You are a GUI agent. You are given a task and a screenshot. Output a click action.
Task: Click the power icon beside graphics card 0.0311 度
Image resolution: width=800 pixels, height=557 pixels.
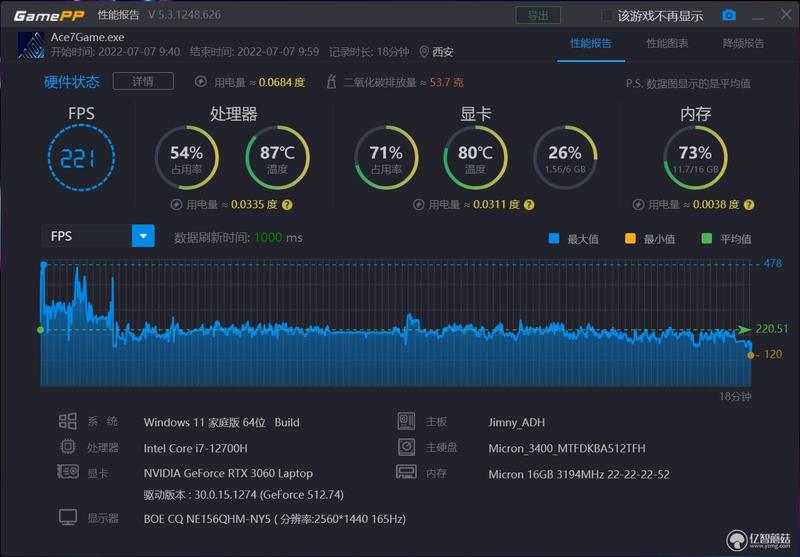[x=418, y=205]
